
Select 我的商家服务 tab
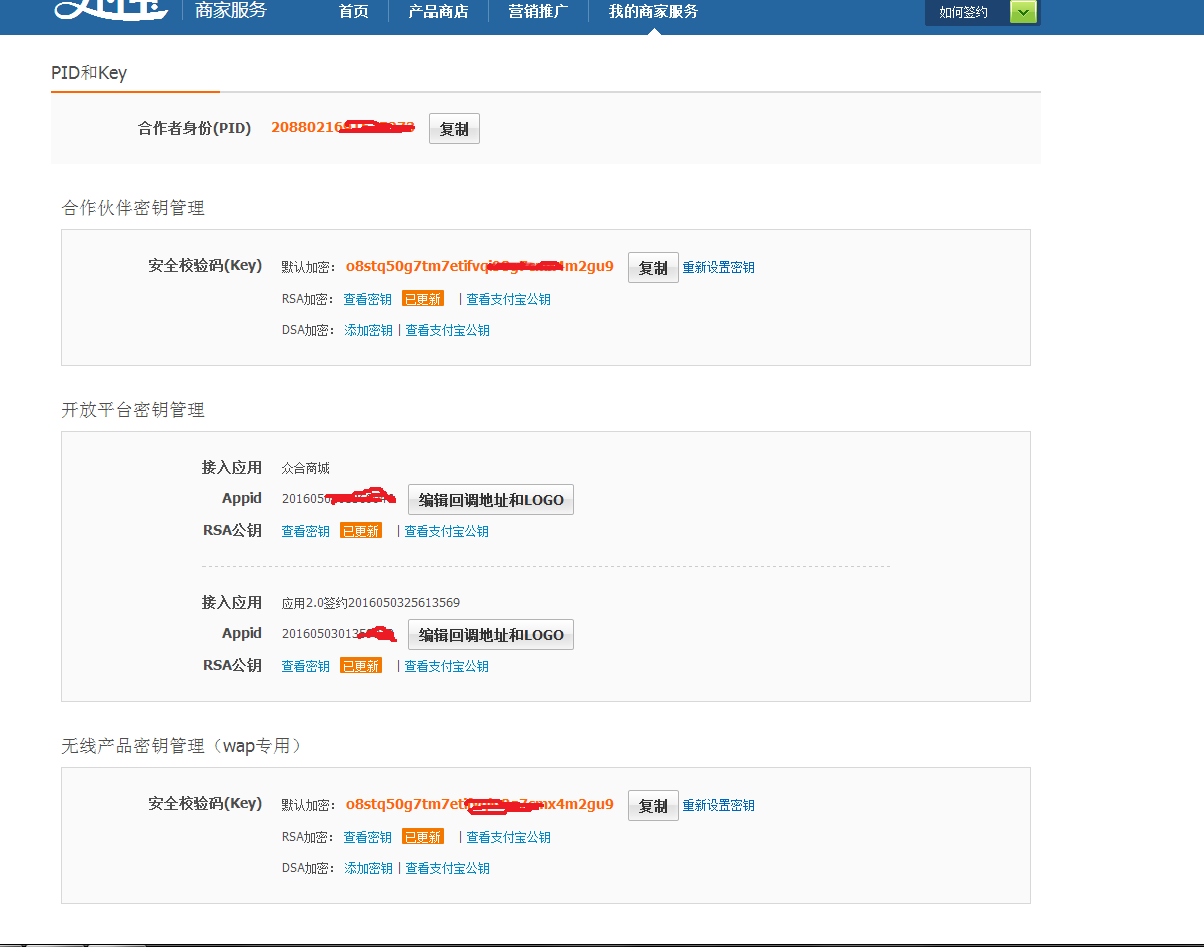tap(653, 12)
